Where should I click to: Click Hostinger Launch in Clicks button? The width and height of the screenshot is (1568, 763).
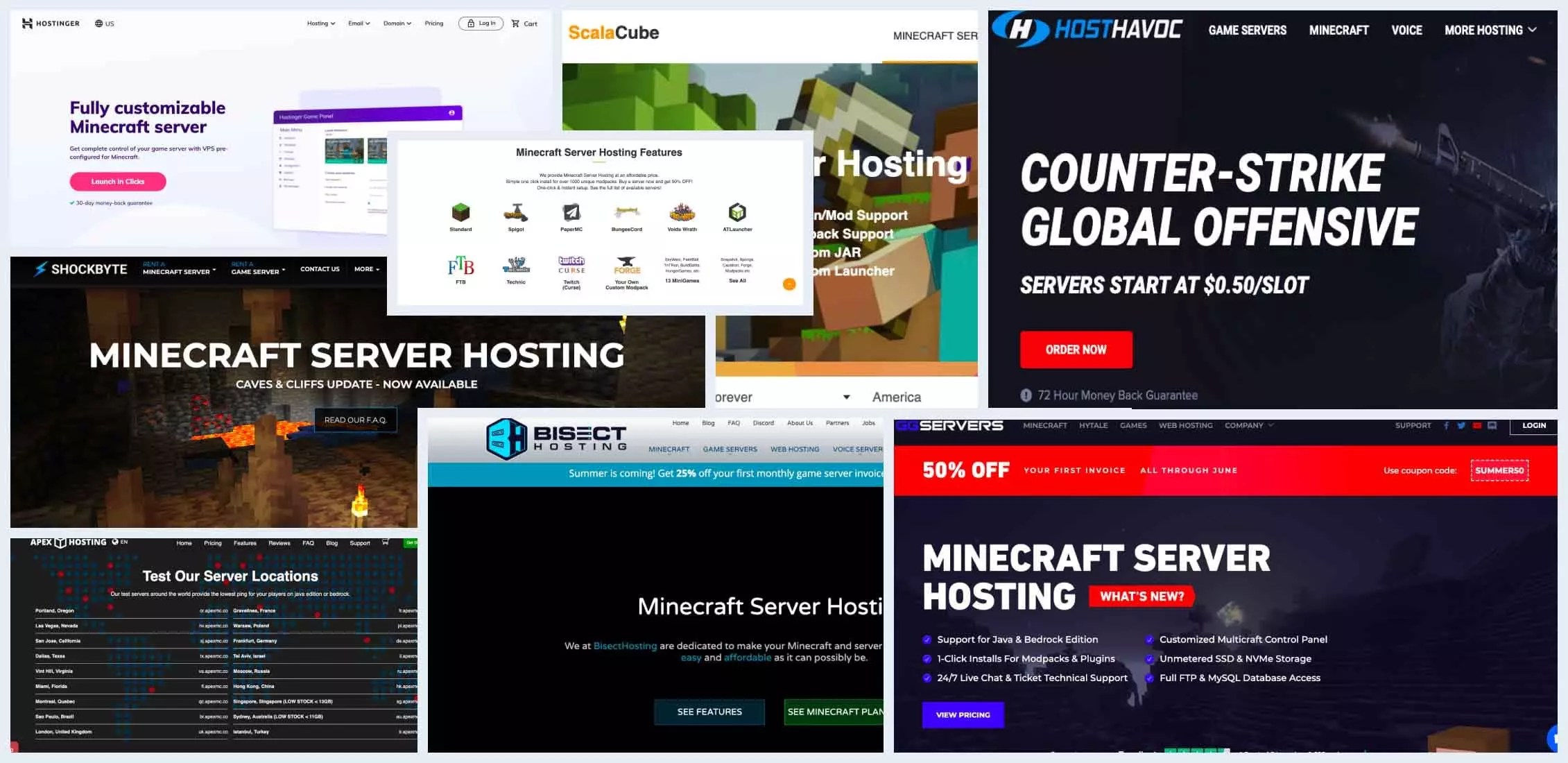pyautogui.click(x=118, y=182)
